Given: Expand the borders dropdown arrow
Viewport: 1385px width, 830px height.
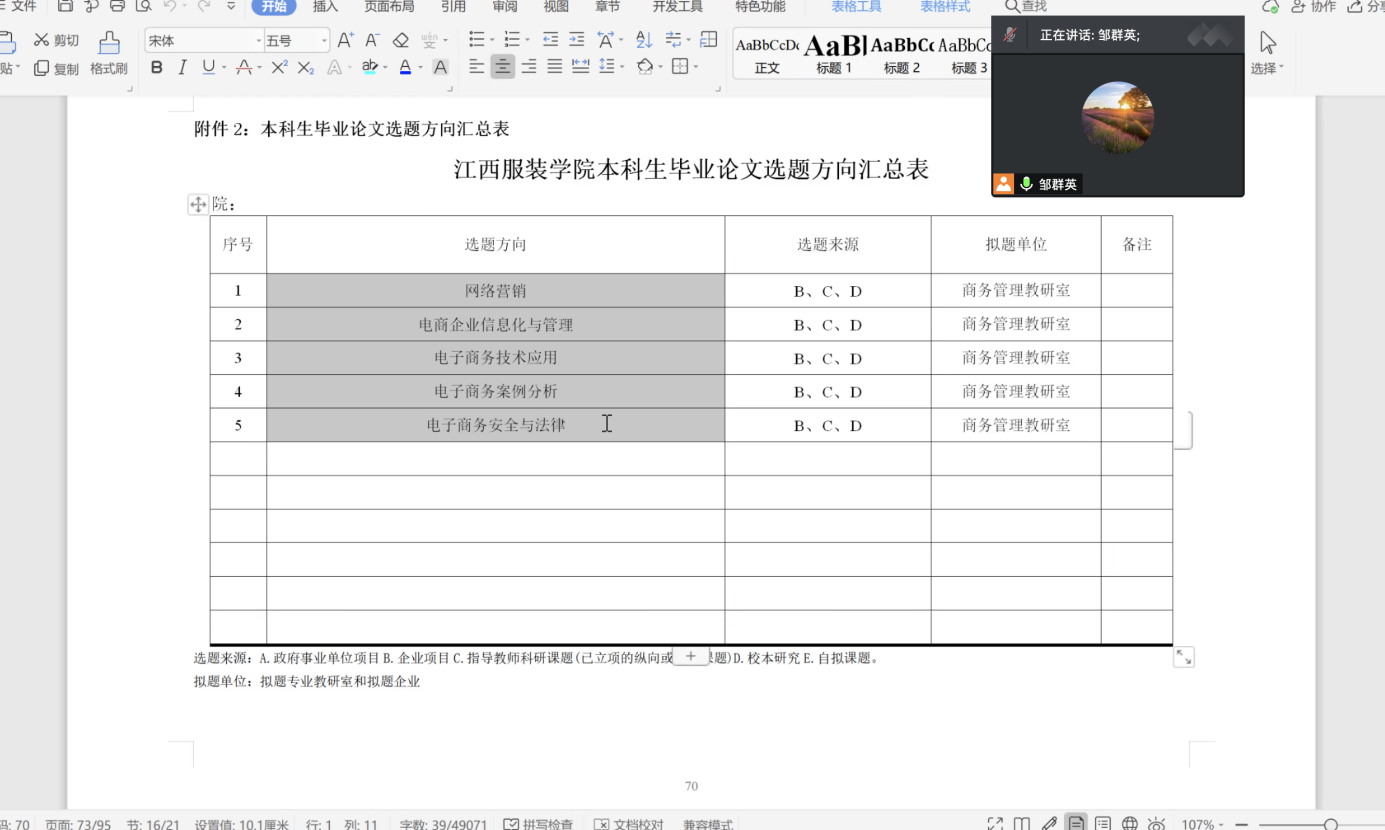Looking at the screenshot, I should click(x=696, y=68).
